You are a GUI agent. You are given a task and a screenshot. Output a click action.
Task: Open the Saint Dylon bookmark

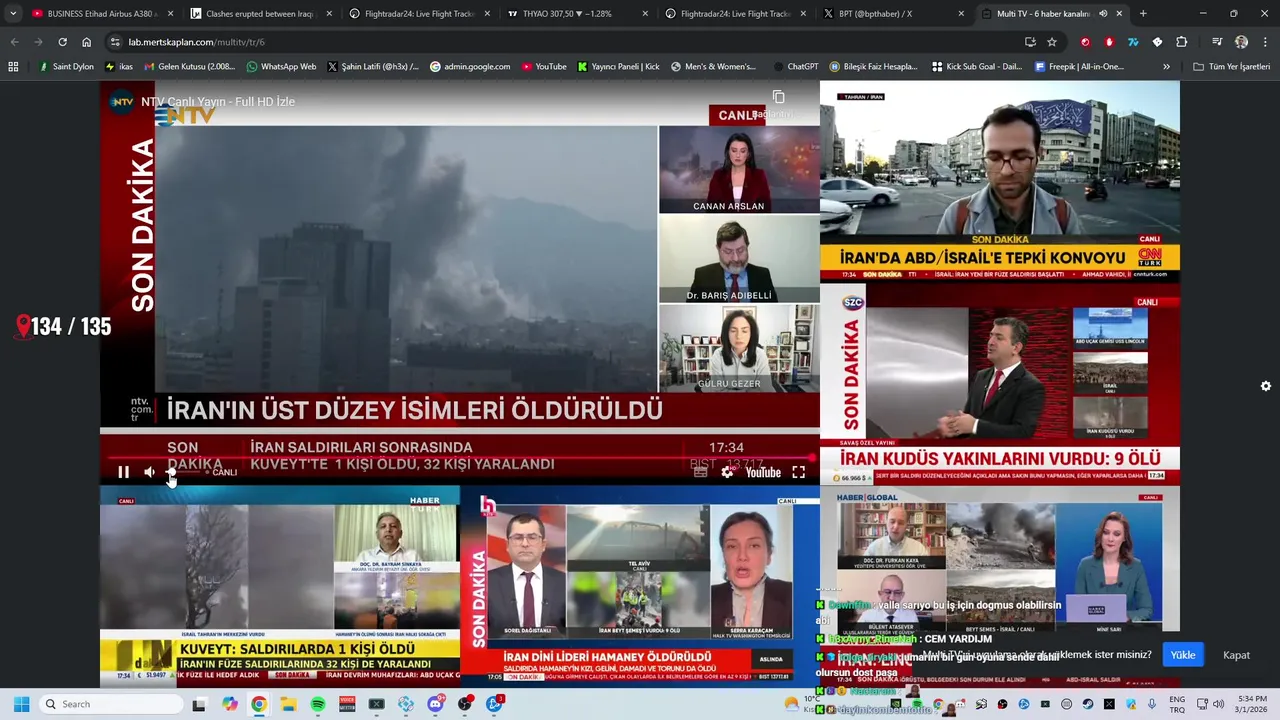click(x=67, y=67)
